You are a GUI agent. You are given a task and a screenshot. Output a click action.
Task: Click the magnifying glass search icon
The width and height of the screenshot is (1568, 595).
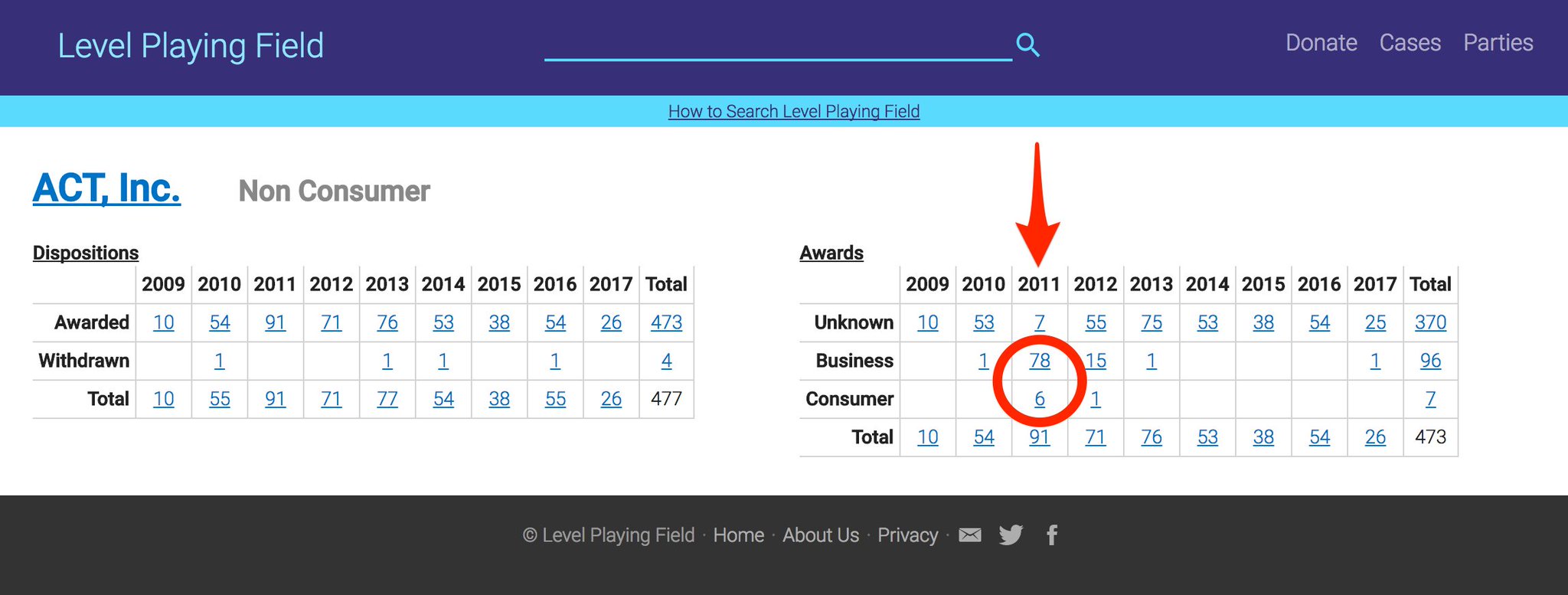1027,45
